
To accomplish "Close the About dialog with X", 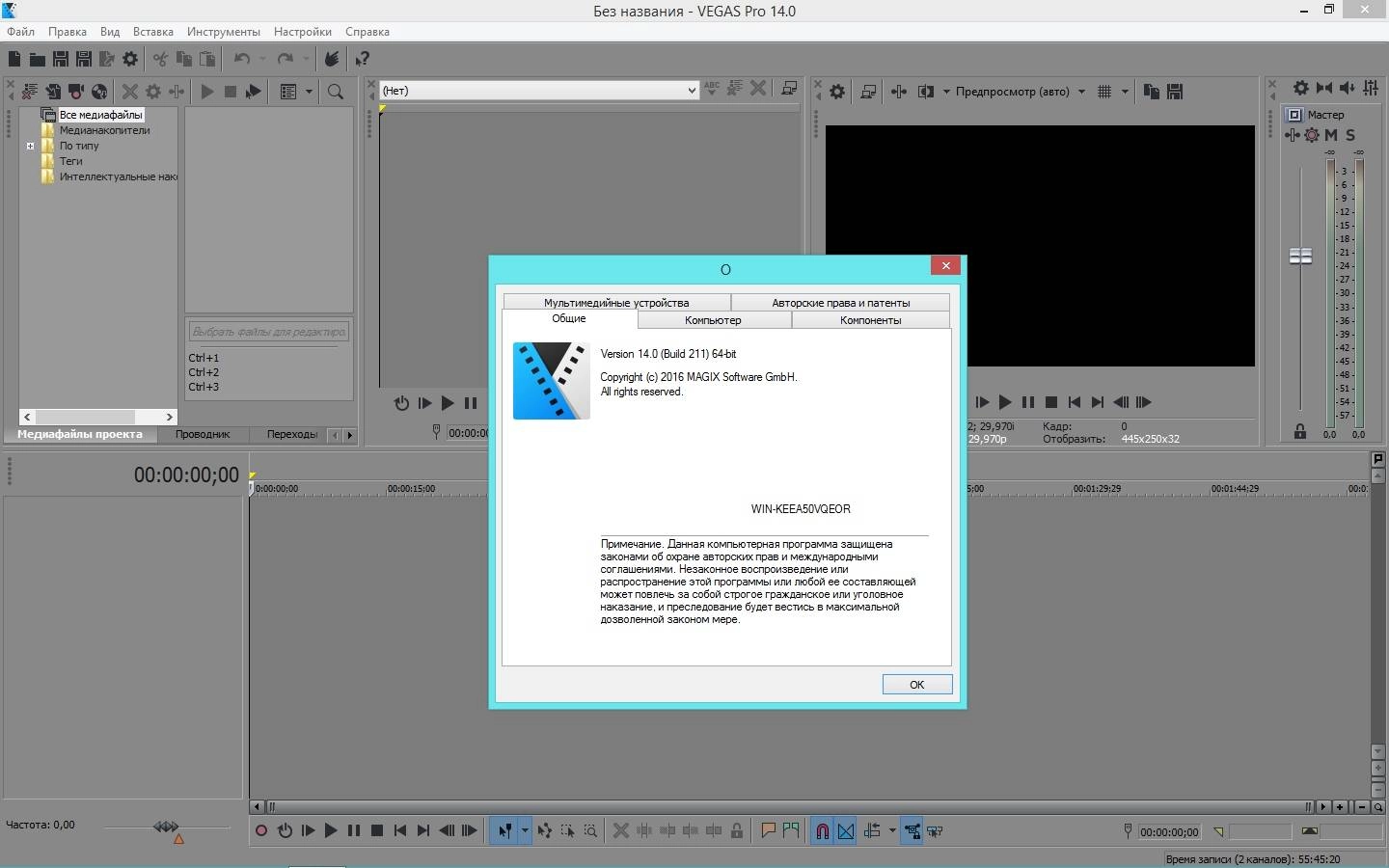I will click(x=946, y=265).
